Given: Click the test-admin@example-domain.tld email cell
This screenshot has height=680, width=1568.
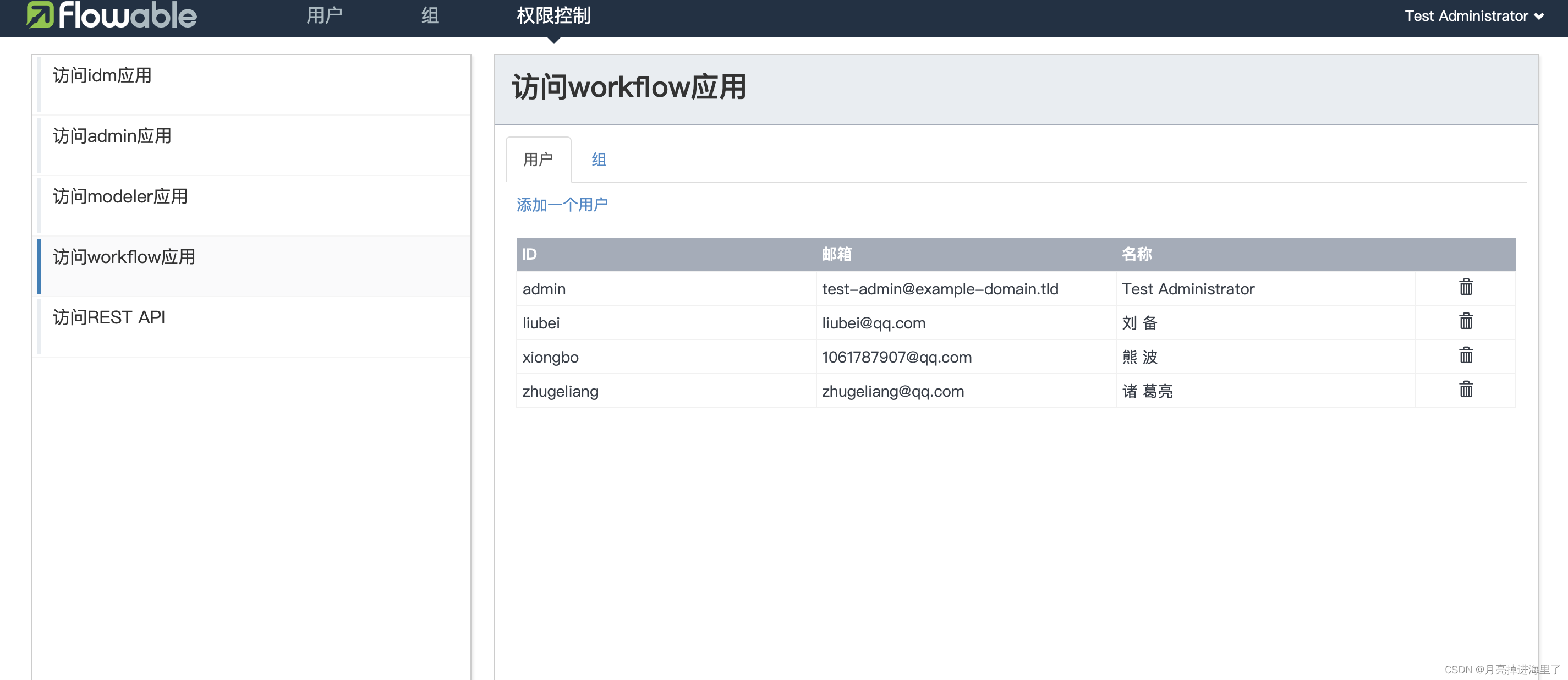Looking at the screenshot, I should [x=966, y=288].
